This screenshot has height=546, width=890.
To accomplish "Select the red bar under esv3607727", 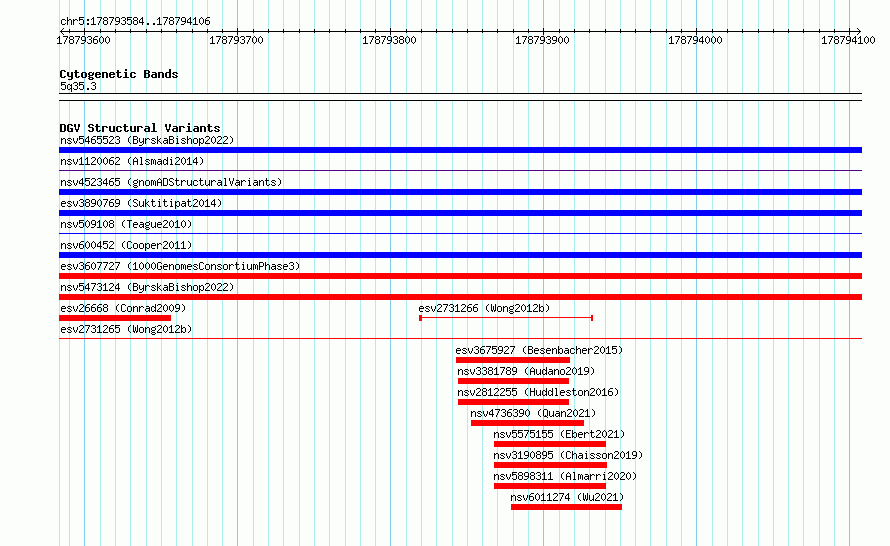I will click(x=460, y=276).
